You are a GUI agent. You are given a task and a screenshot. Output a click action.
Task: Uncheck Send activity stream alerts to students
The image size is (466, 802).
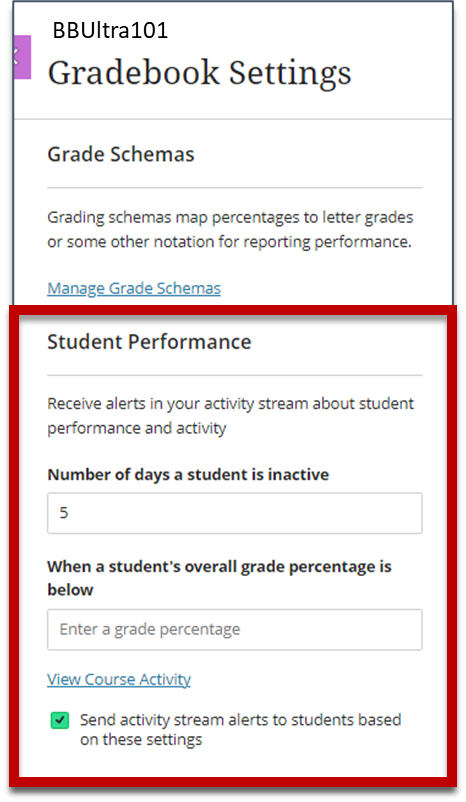tap(60, 720)
